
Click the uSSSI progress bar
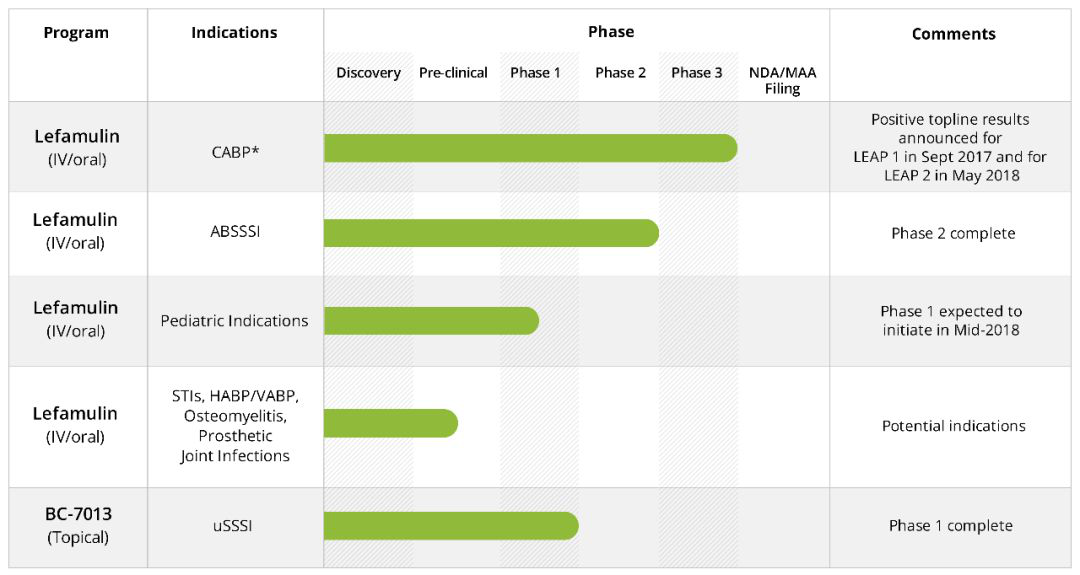[450, 526]
